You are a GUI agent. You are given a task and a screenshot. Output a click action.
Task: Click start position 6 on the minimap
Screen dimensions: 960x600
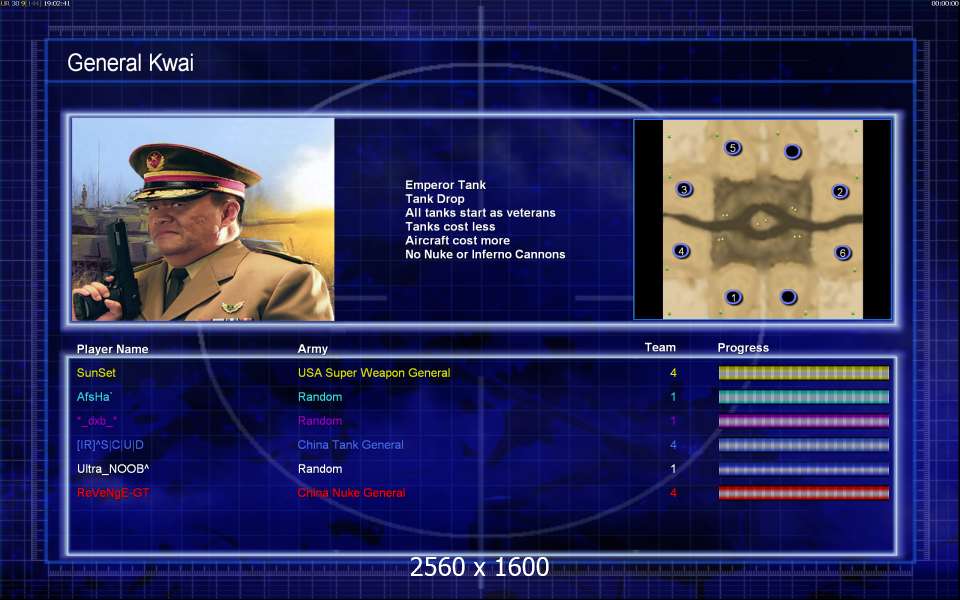(842, 253)
